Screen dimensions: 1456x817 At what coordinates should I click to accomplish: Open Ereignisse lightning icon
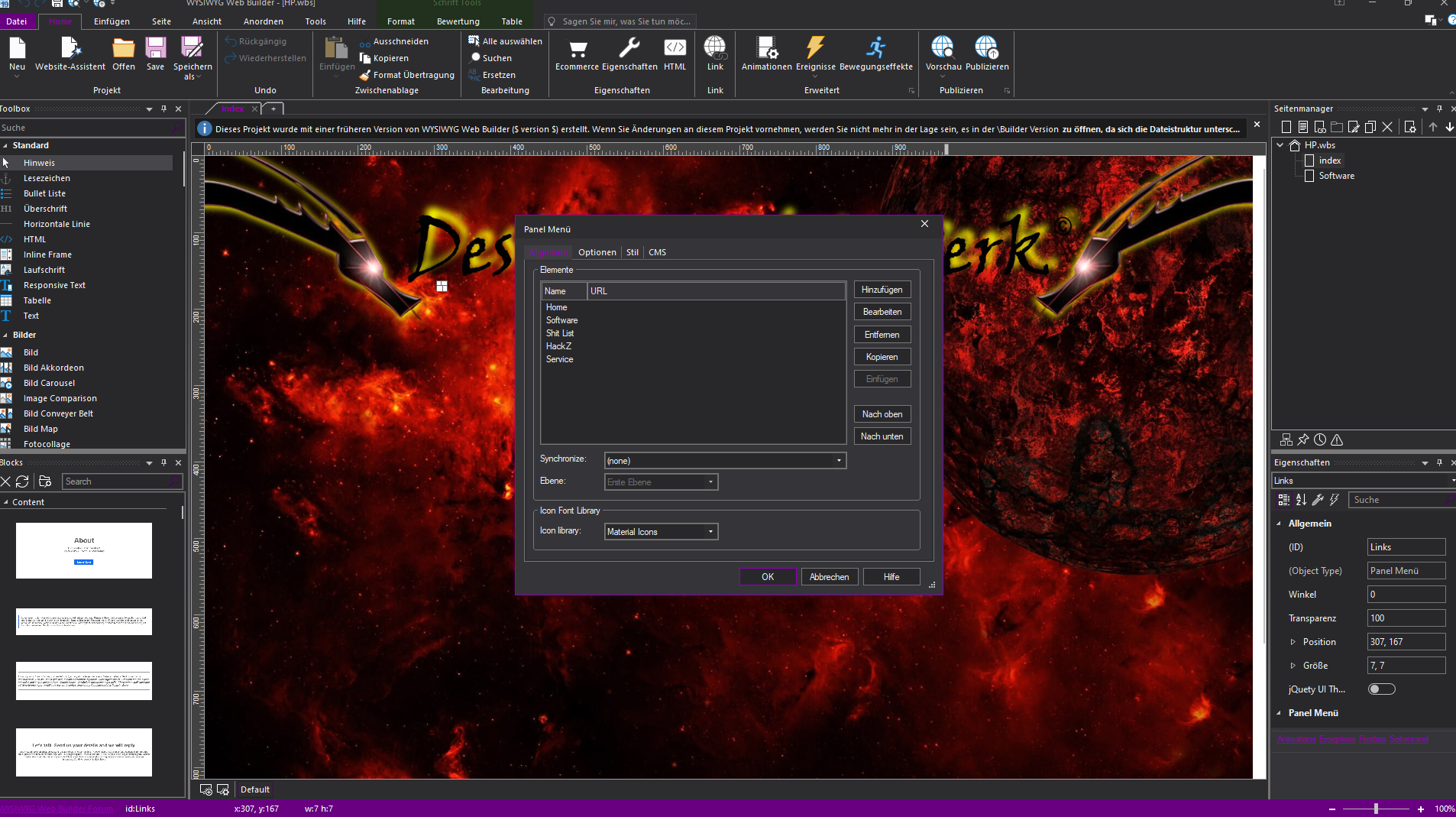[x=815, y=47]
